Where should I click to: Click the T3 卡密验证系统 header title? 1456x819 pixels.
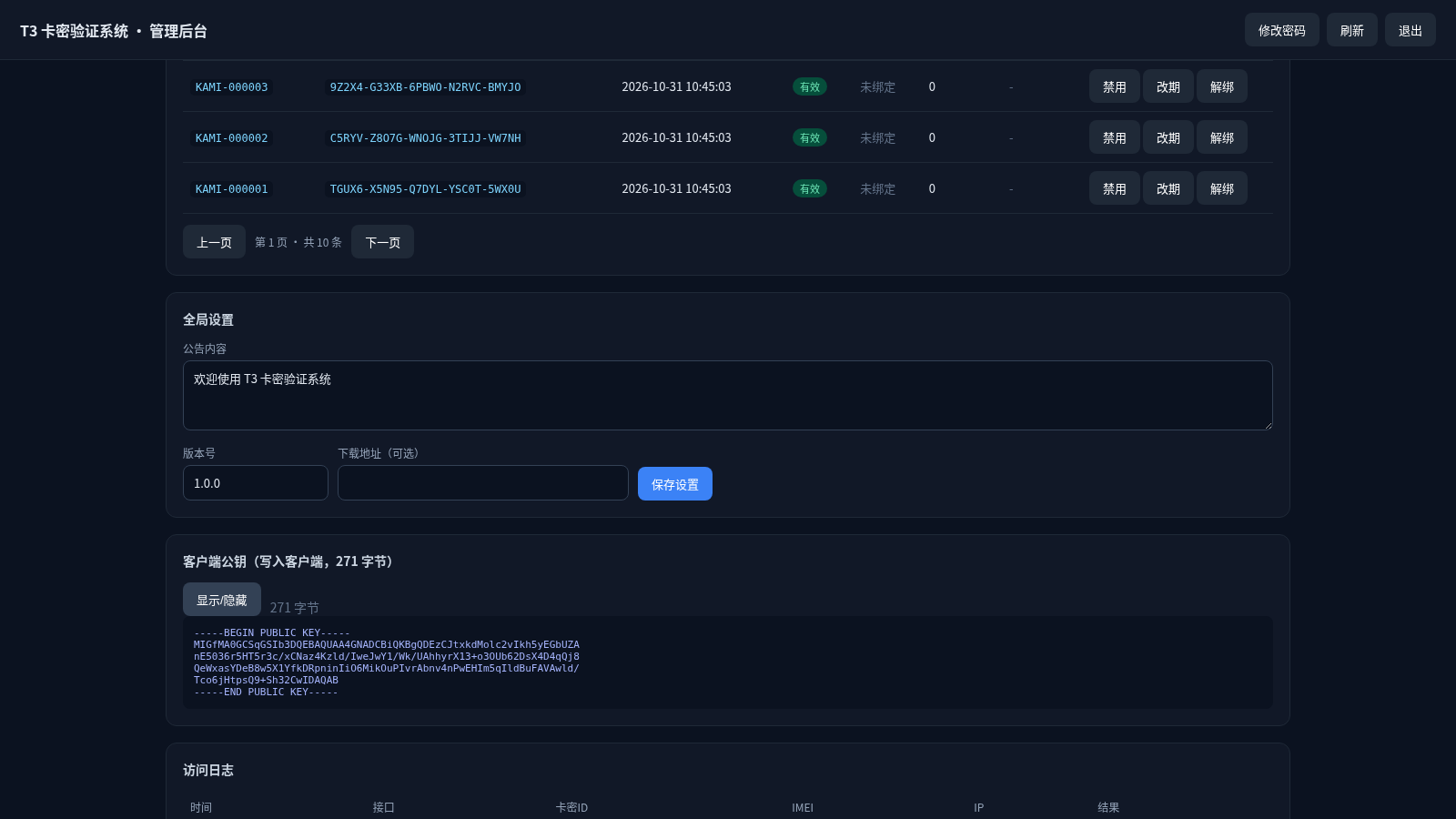click(x=114, y=31)
